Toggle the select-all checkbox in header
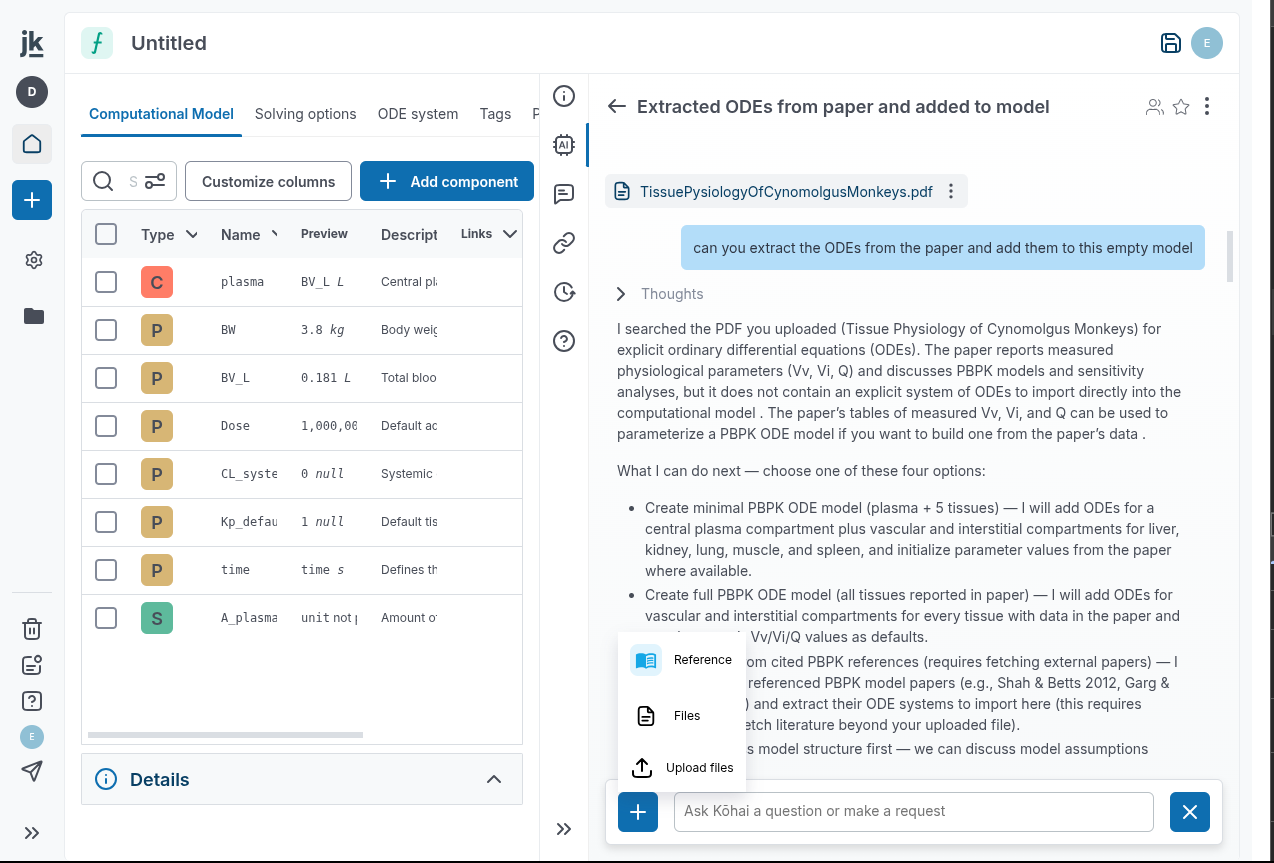 point(106,234)
